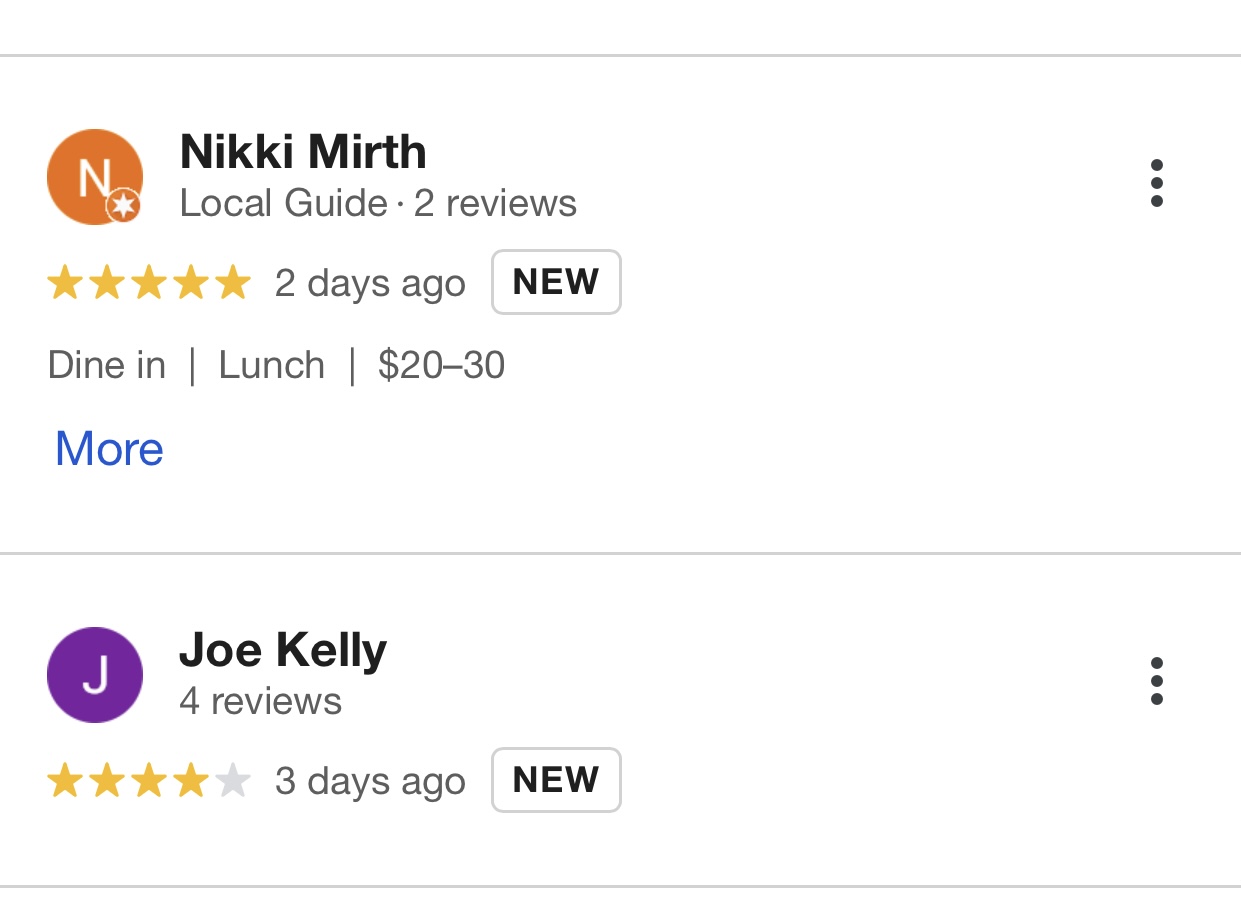
Task: Click Joe Kelly's four-star rating
Action: 149,781
